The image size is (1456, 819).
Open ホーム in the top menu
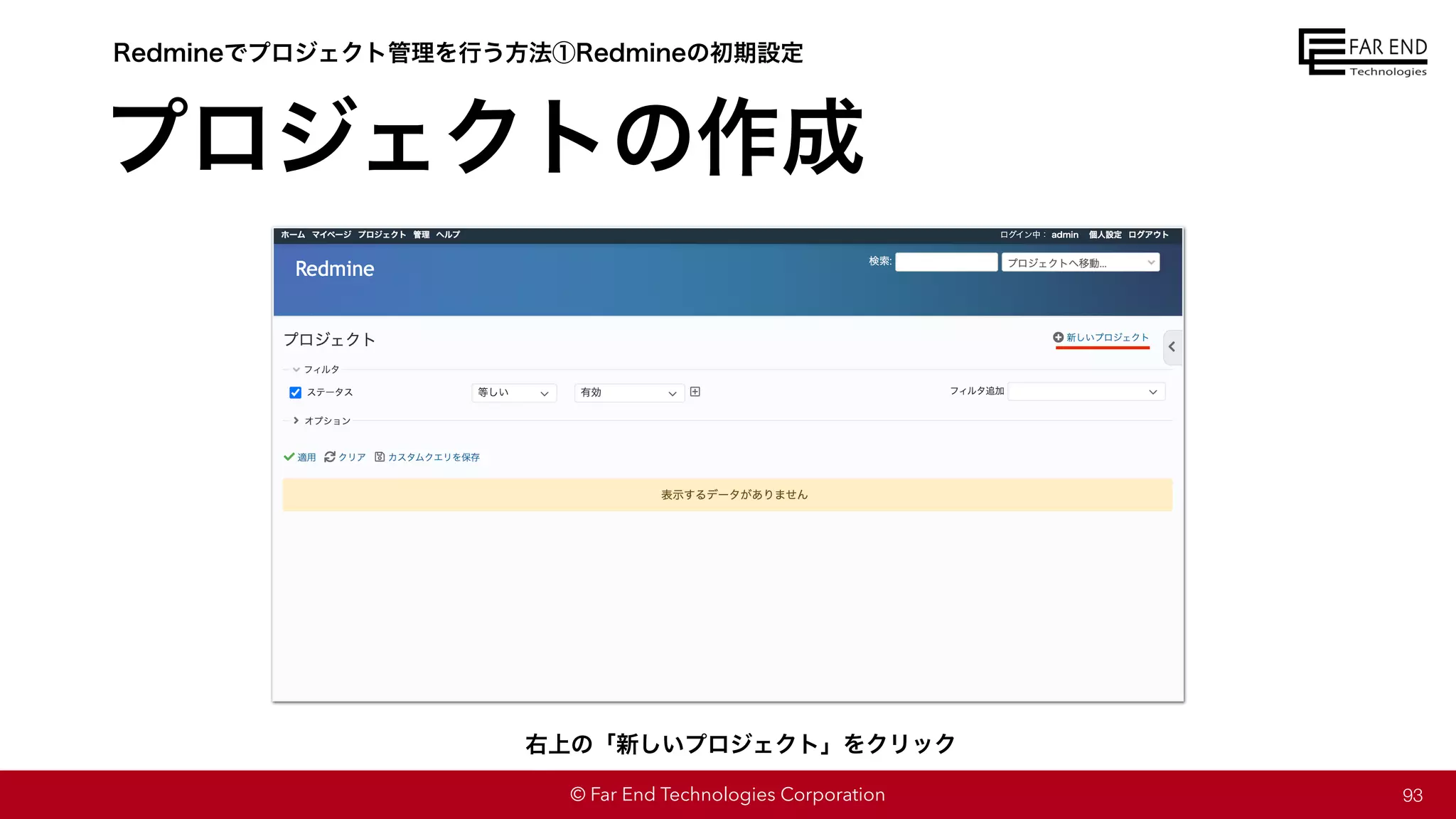[x=293, y=235]
